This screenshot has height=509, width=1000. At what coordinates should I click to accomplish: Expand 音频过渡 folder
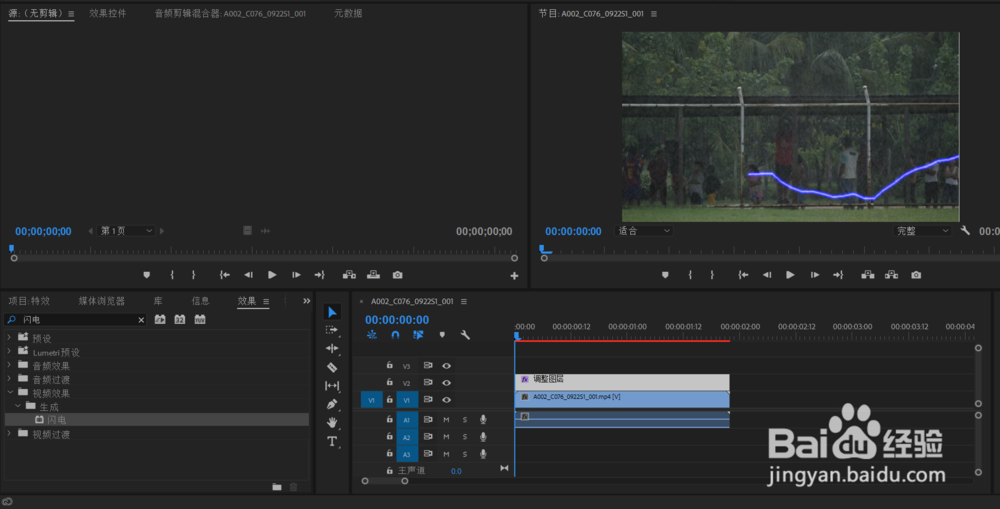(9, 379)
